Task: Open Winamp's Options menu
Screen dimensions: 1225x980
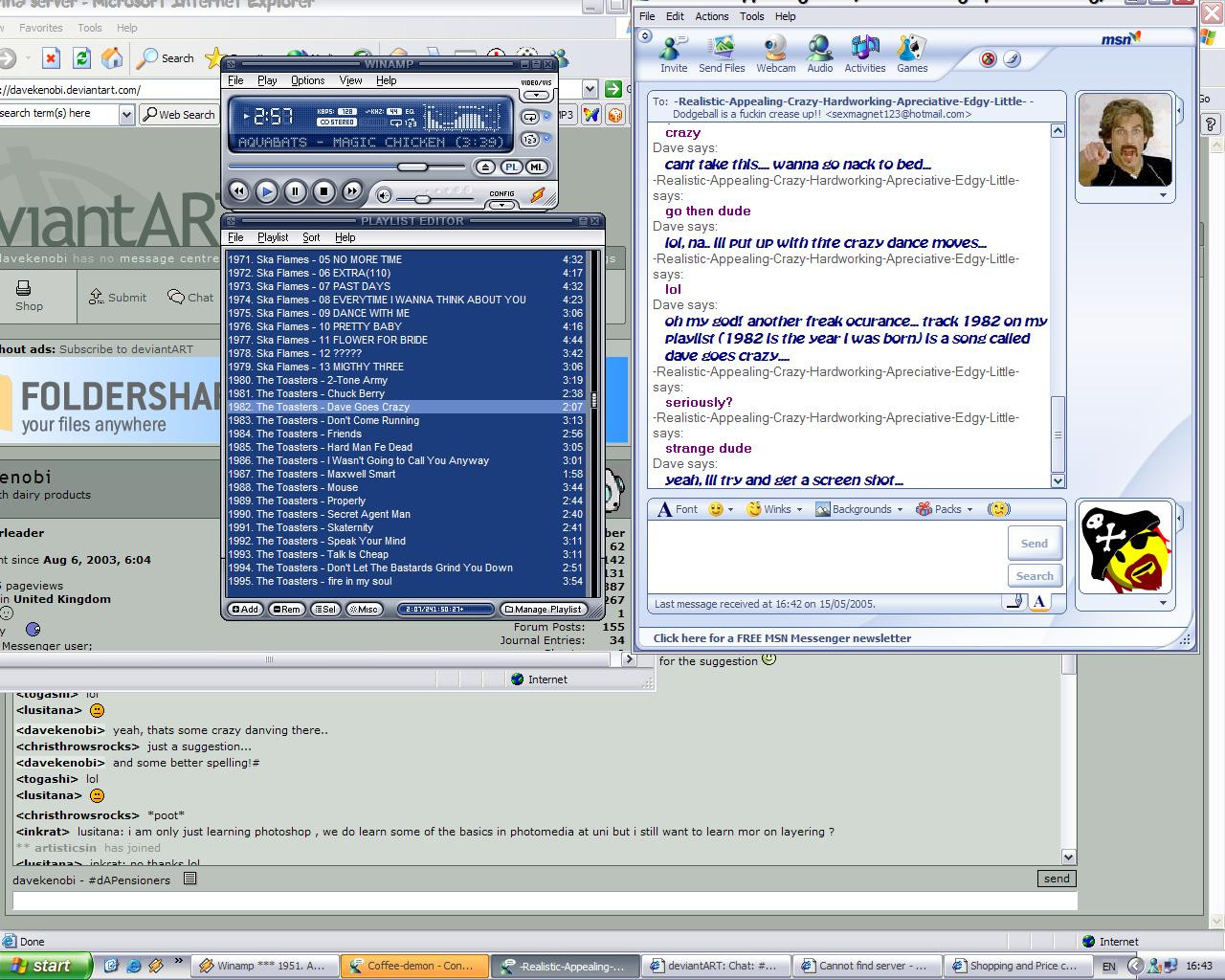Action: click(307, 80)
